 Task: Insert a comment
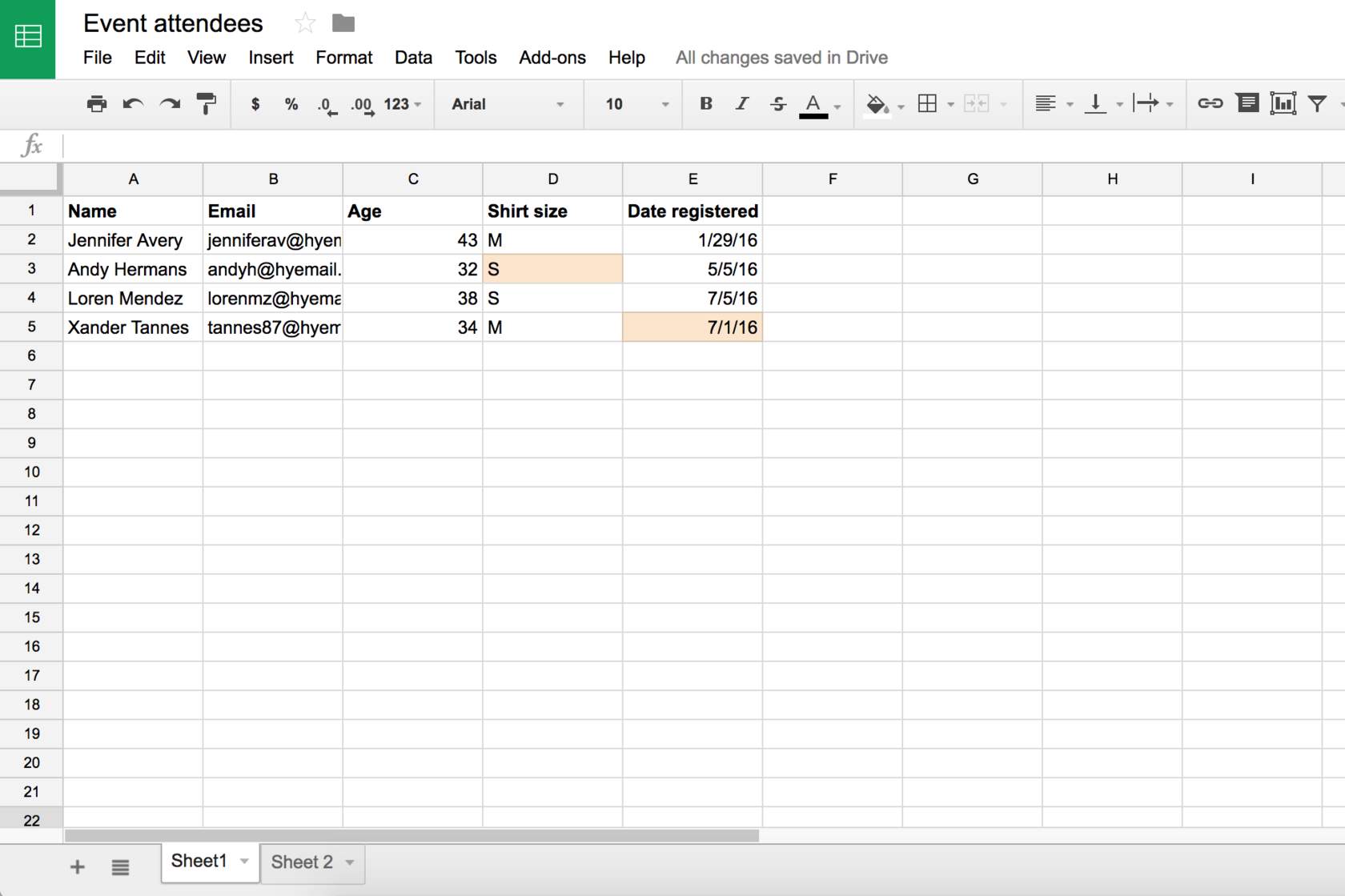coord(1247,103)
